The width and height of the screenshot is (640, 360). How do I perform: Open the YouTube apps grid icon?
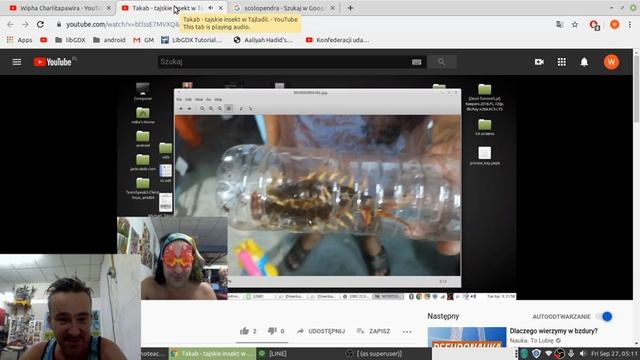click(x=562, y=62)
